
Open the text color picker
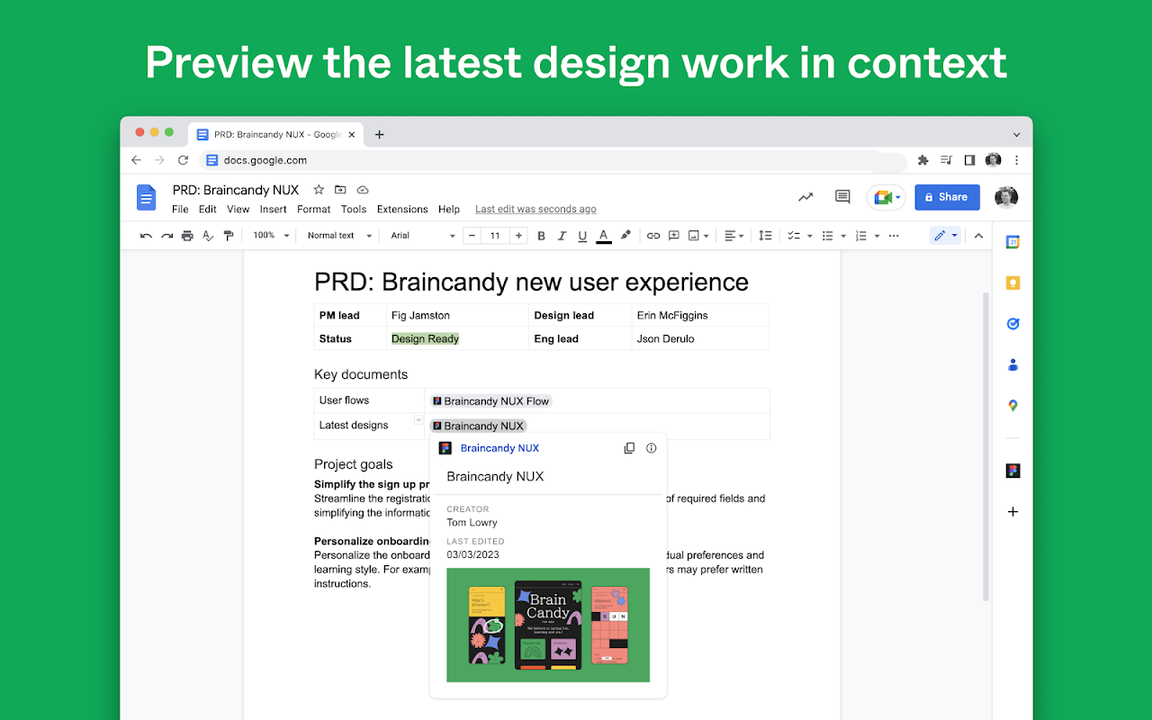604,236
